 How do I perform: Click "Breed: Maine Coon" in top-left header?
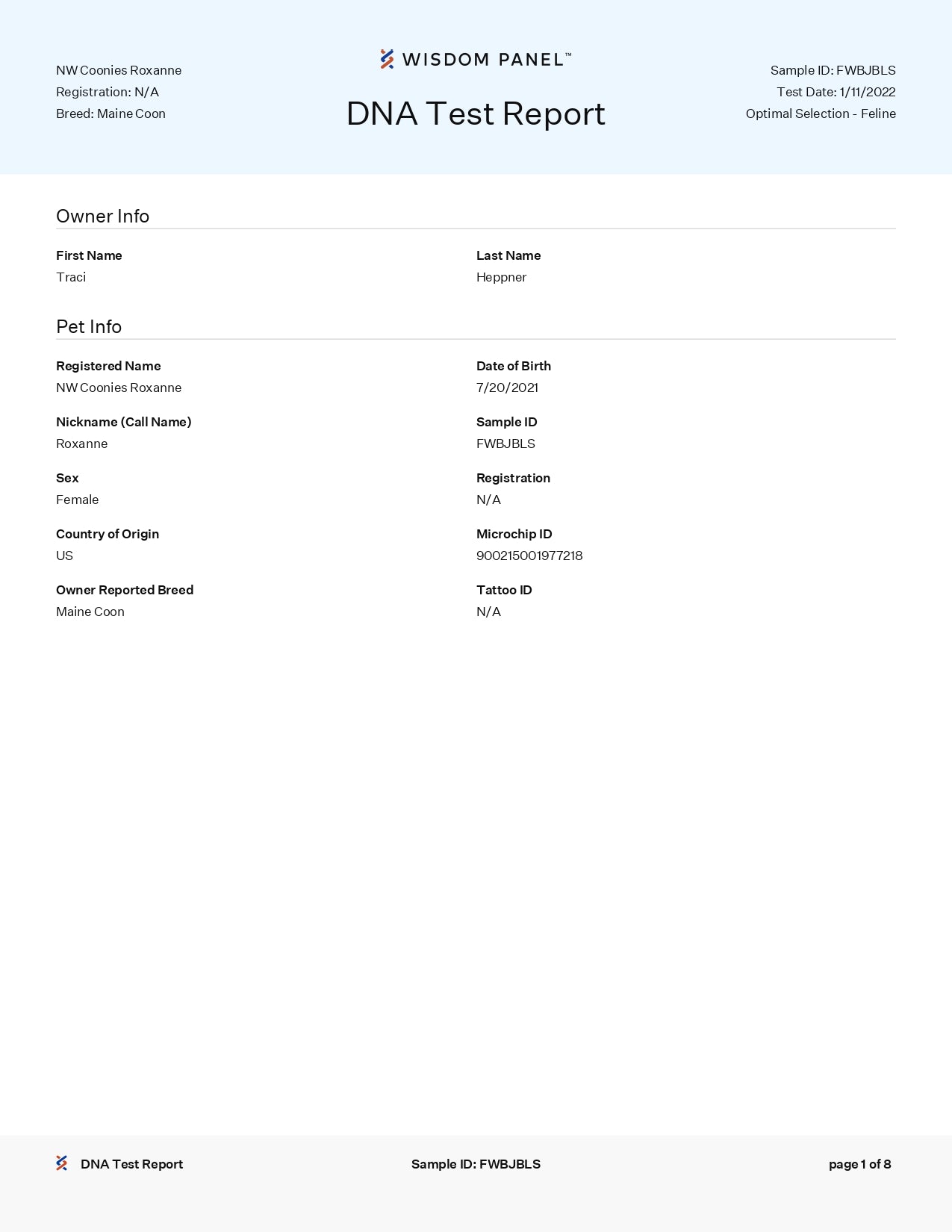click(x=111, y=113)
